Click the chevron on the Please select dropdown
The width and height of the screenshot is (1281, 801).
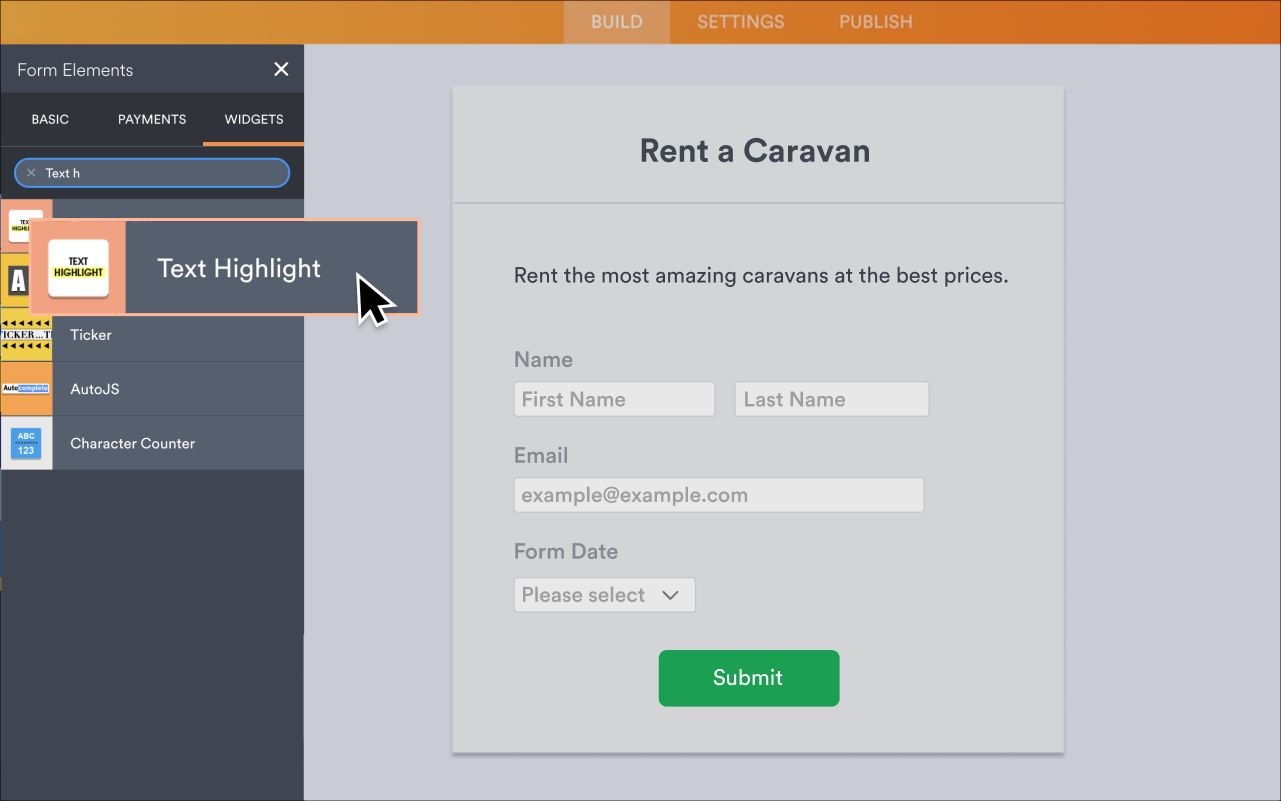click(670, 594)
